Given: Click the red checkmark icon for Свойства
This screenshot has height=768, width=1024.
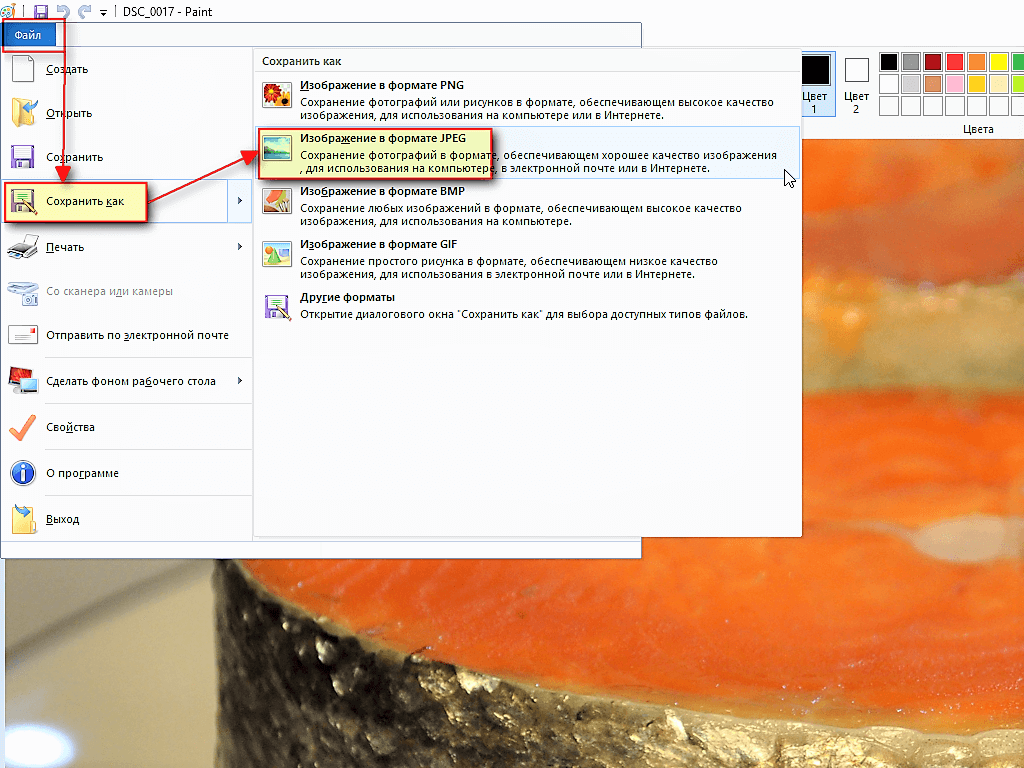Looking at the screenshot, I should [x=23, y=427].
